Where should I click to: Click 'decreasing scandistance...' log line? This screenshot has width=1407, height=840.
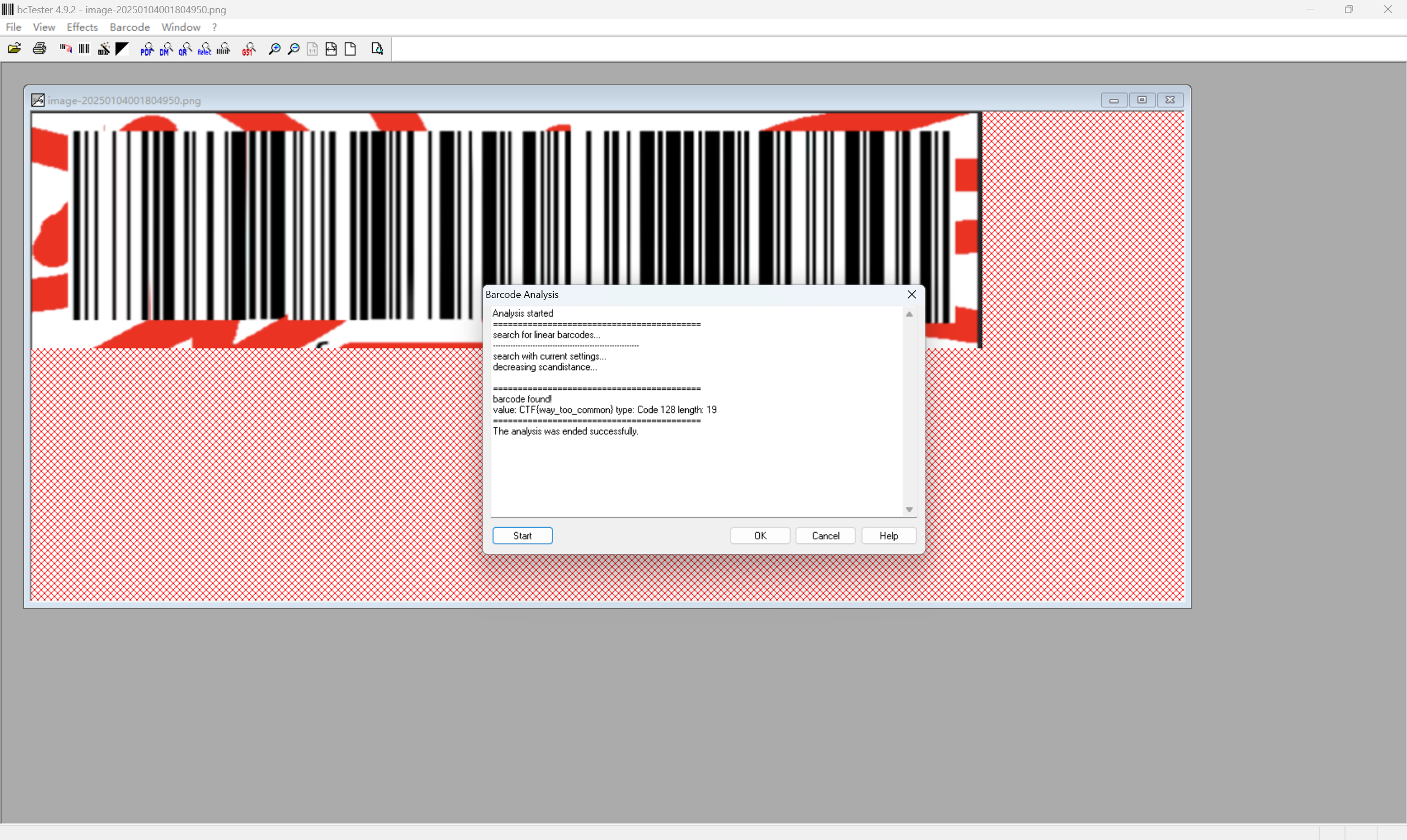[544, 367]
